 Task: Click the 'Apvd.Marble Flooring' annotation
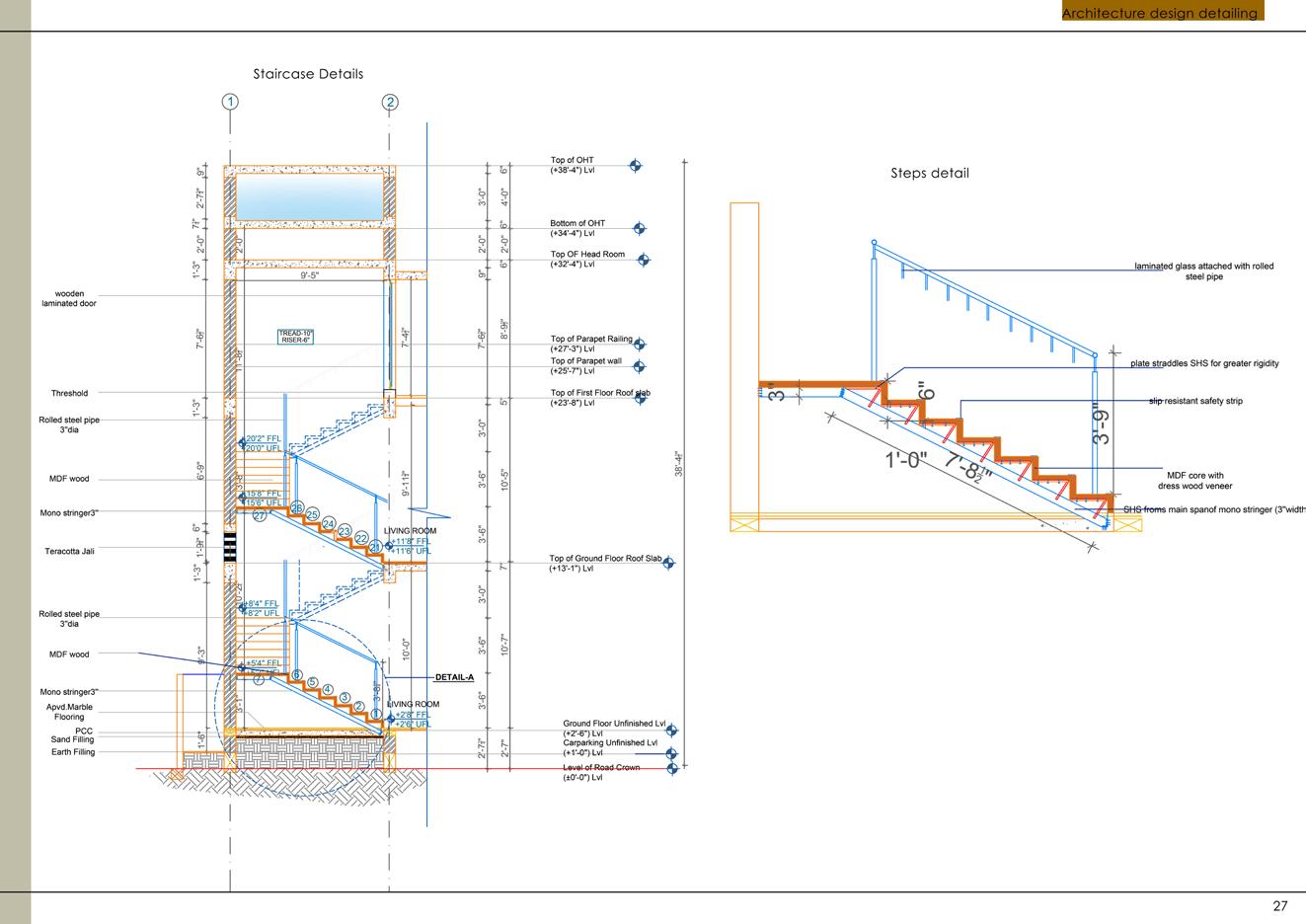point(69,712)
